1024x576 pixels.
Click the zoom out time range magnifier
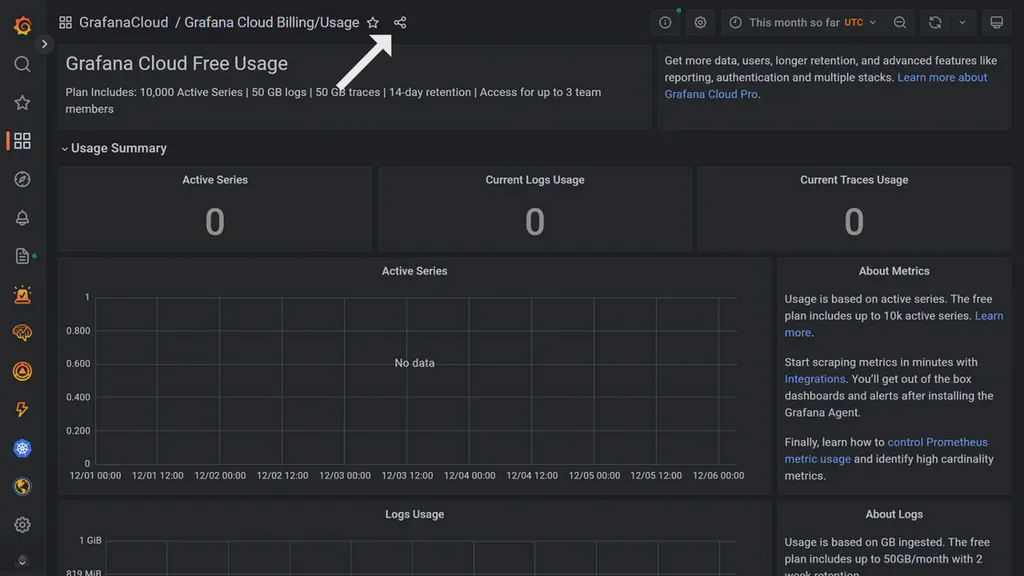[x=899, y=22]
